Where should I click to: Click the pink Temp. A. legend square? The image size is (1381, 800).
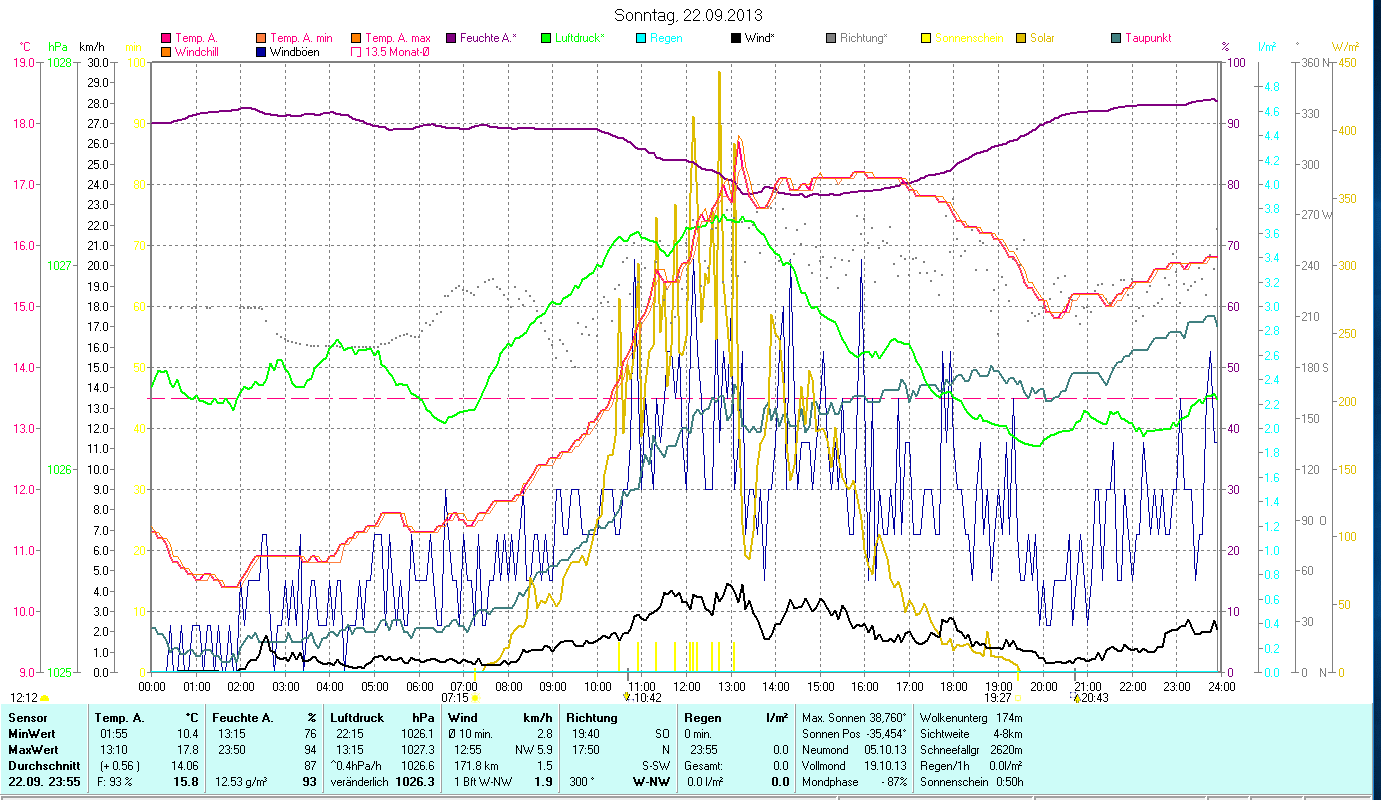(166, 38)
